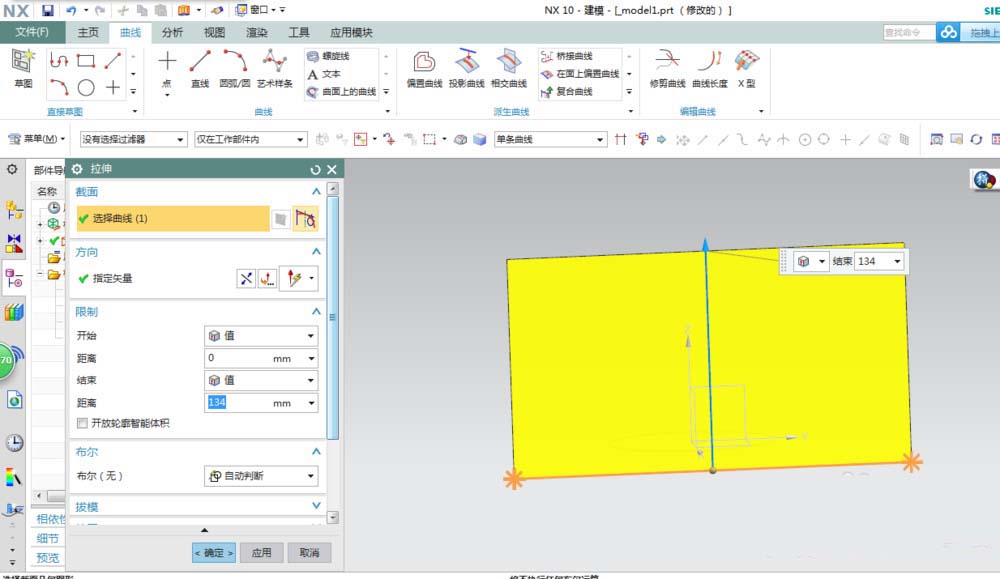The width and height of the screenshot is (1000, 579).
Task: Choose the 艺术样条 (Studio Spline) tool
Action: tap(274, 68)
